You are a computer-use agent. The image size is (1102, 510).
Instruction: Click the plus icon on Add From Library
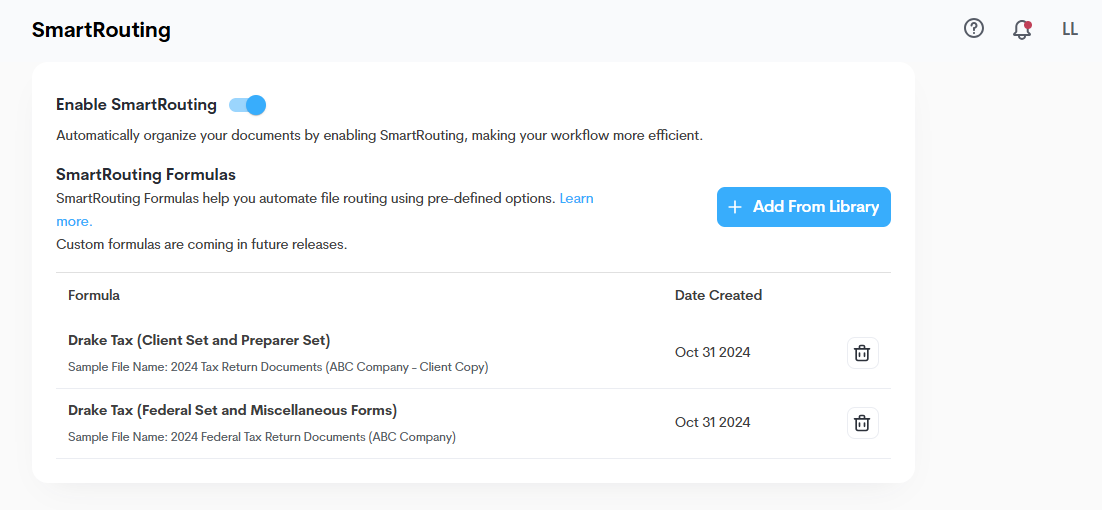[x=735, y=207]
